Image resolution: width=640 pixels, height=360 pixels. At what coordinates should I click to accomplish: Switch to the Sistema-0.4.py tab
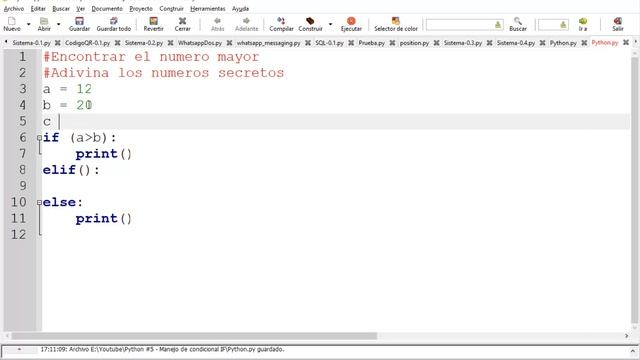click(x=516, y=43)
